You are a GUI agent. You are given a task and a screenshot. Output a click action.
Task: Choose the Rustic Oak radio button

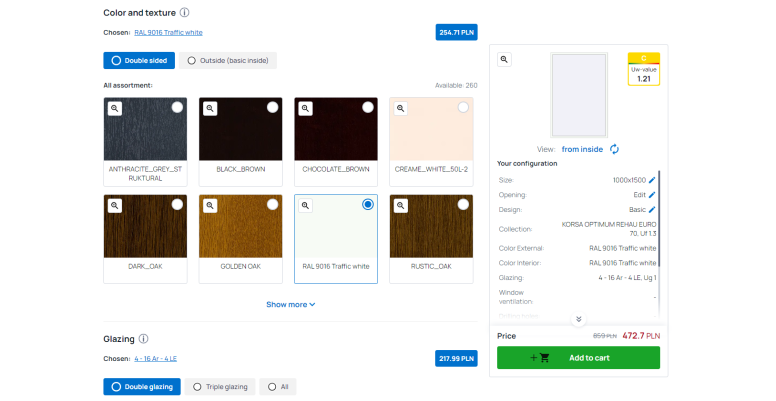[463, 204]
